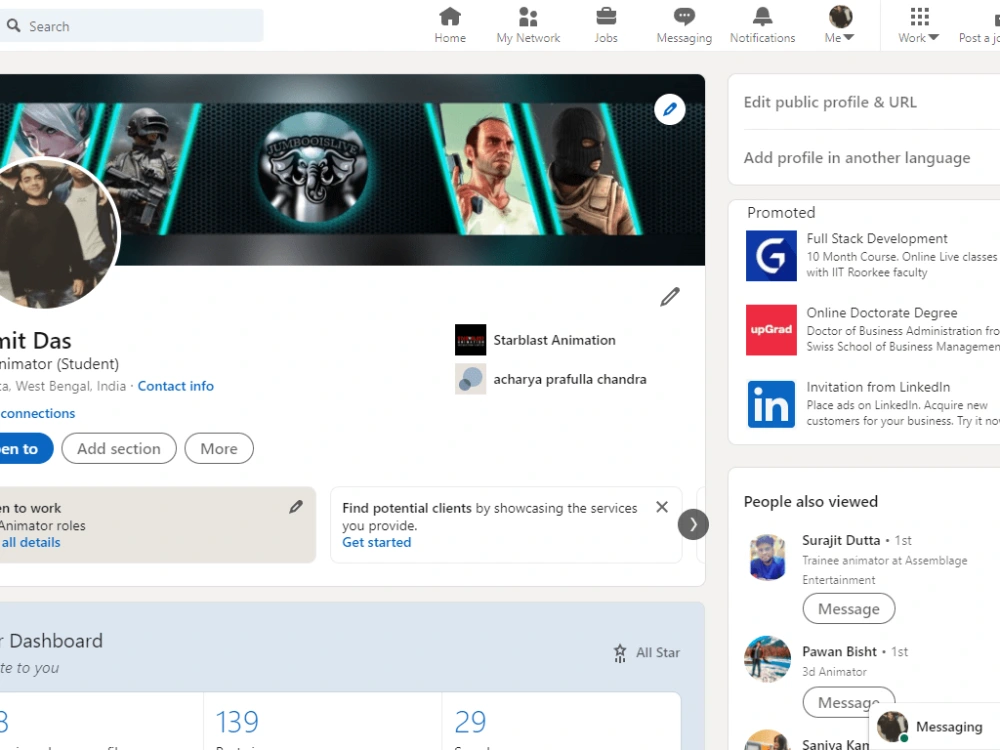Viewport: 1000px width, 750px height.
Task: Click the JUMBOOISLIVE elephant banner image
Action: click(x=313, y=168)
